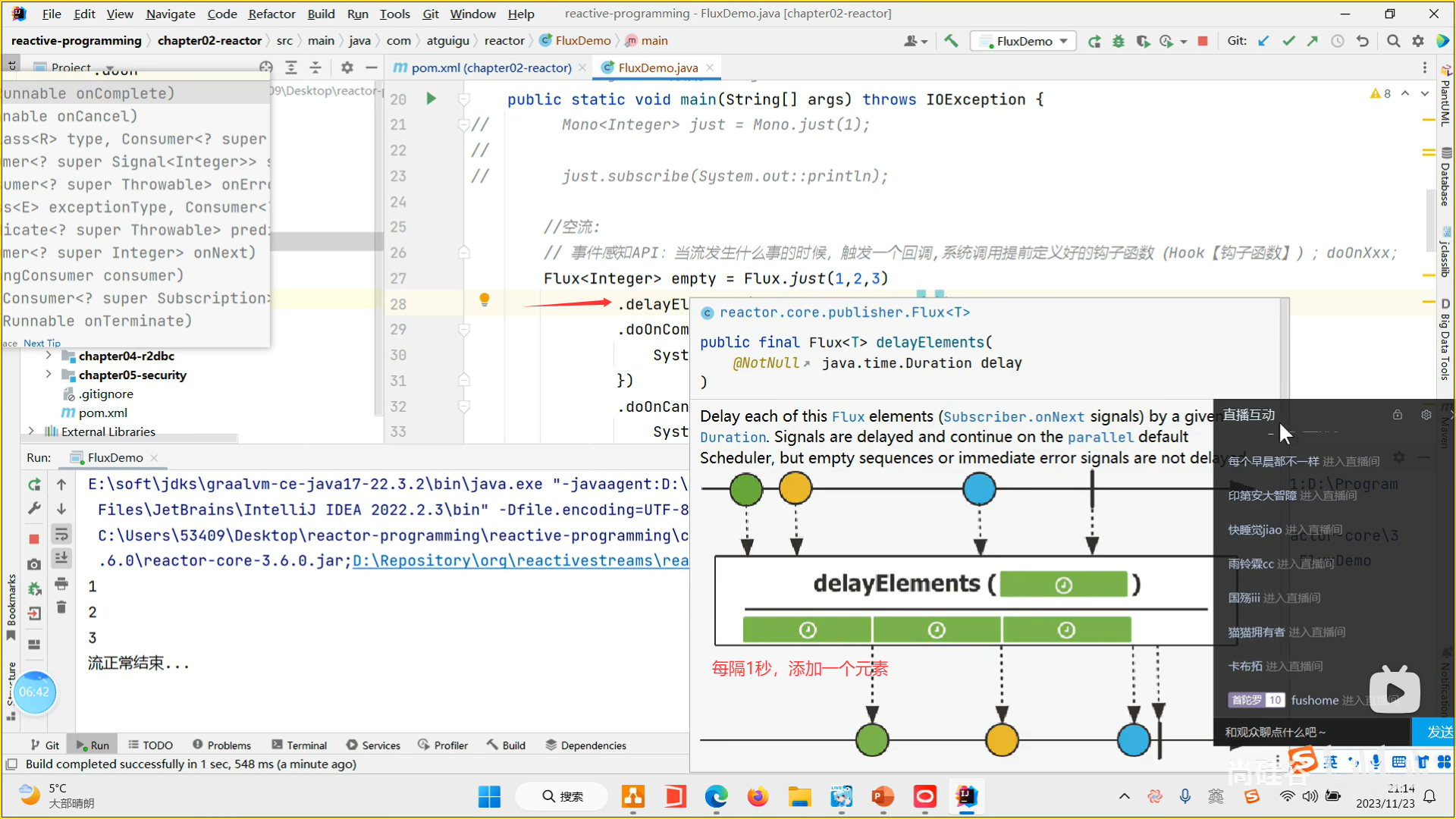
Task: Stop the running program from top toolbar
Action: [1203, 41]
